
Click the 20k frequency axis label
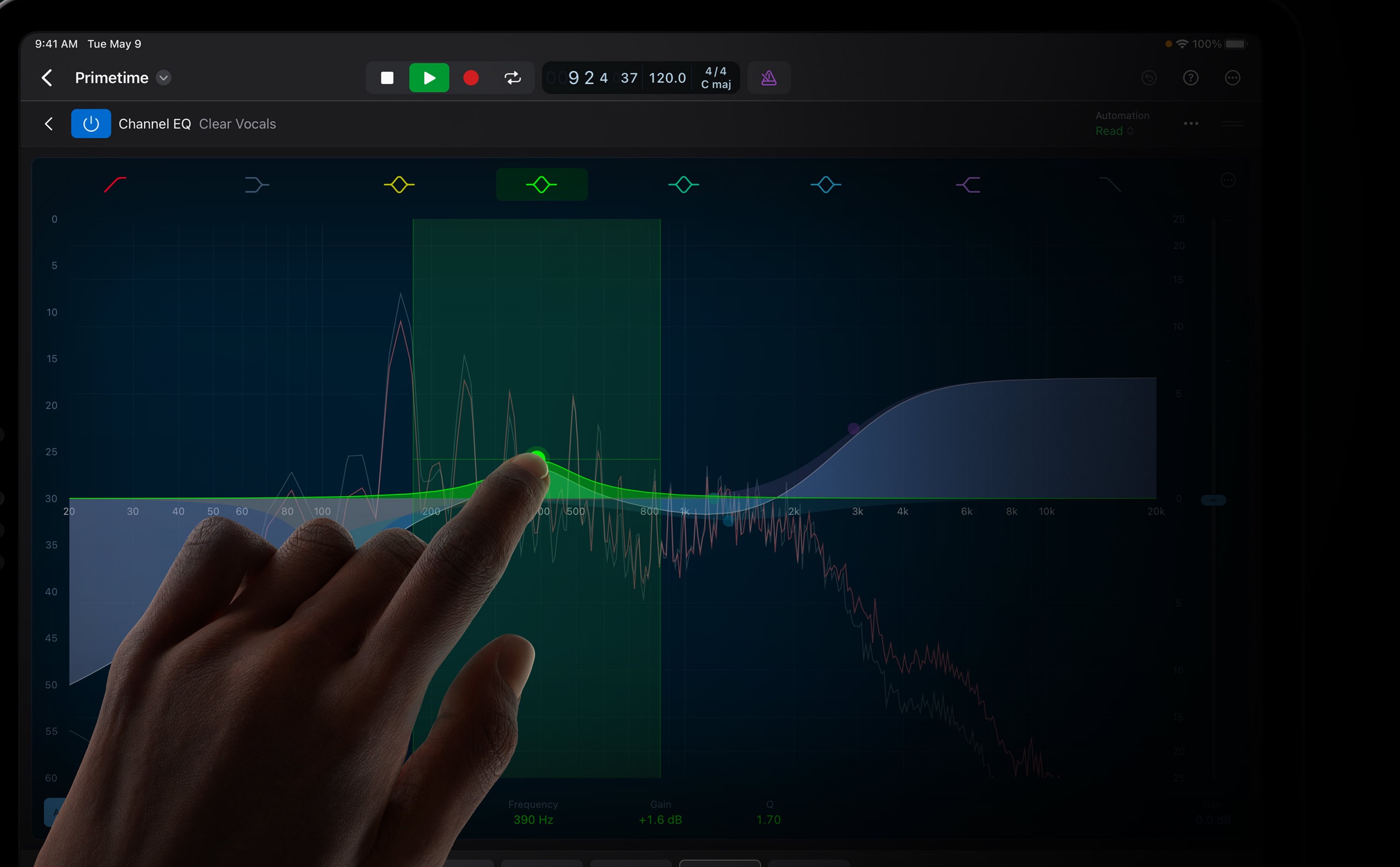(x=1156, y=511)
